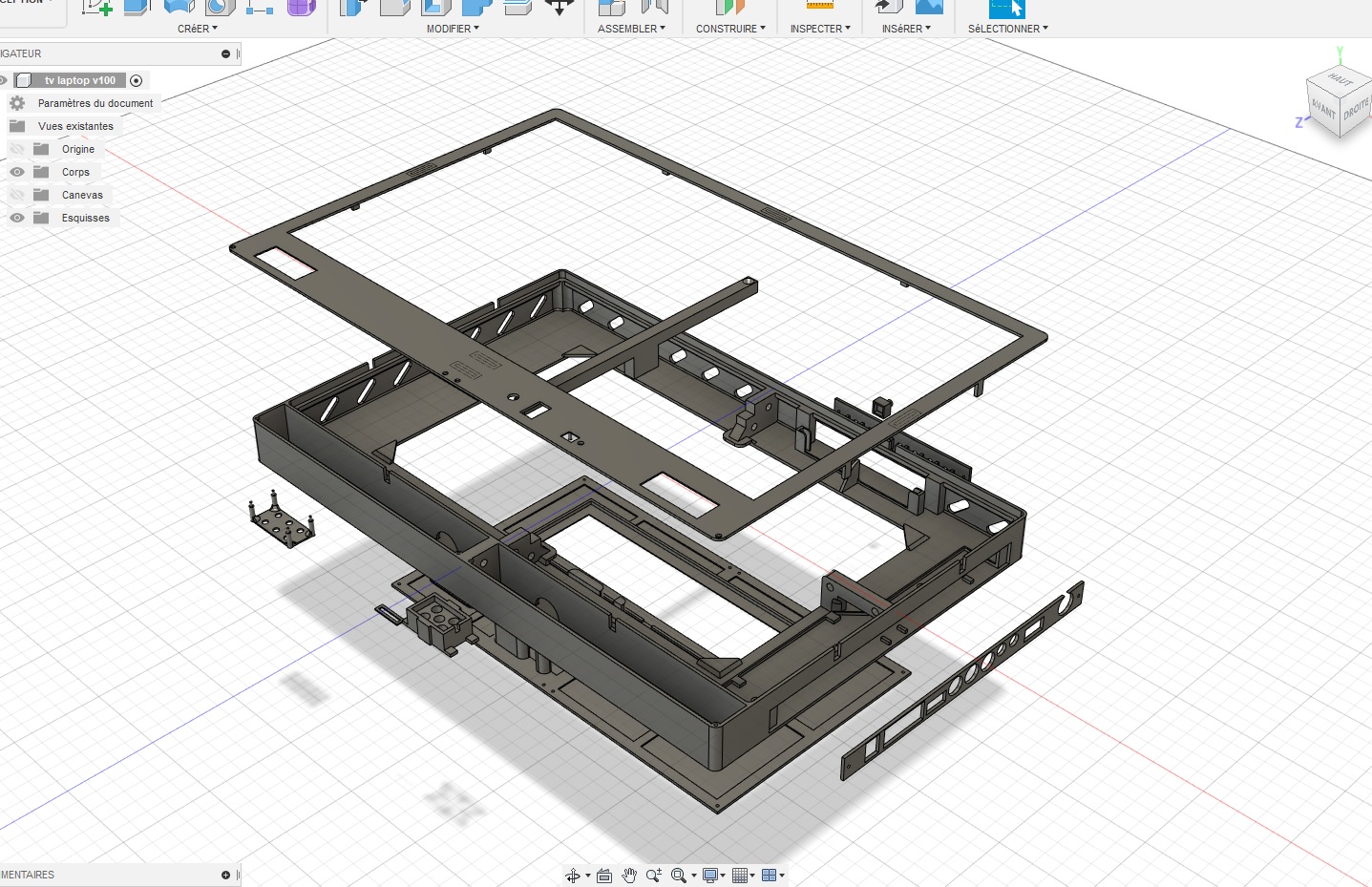Click the Select cursor icon above SÉLECTIONNER
1372x887 pixels.
coord(1006,8)
